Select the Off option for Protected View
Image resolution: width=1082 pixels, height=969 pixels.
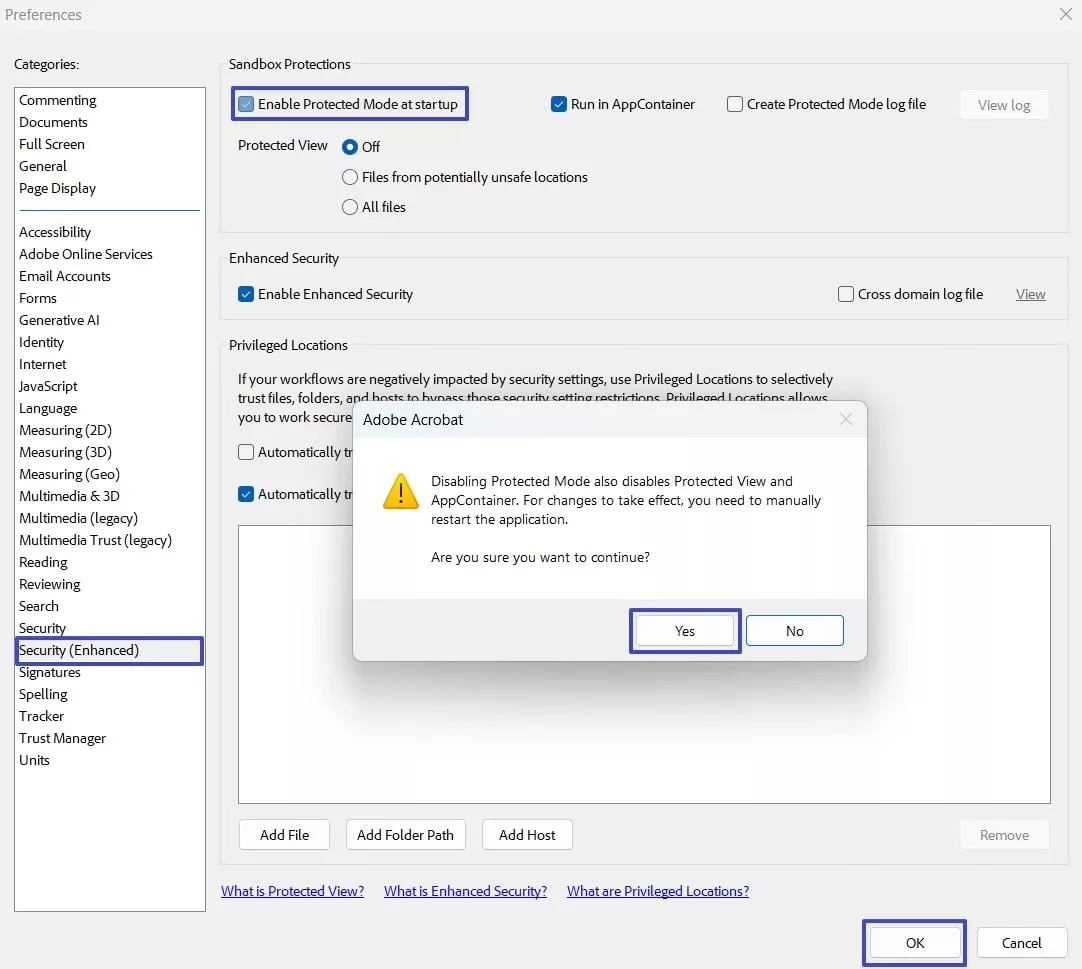[350, 146]
